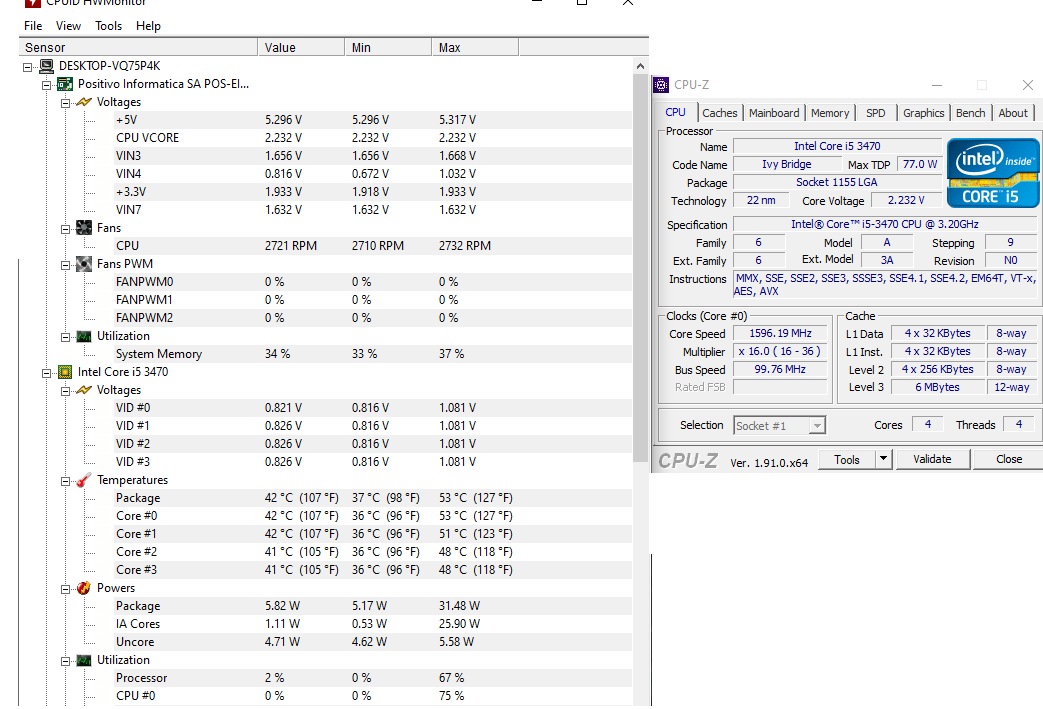Click the Bus Speed 99.76 MHz field
The height and width of the screenshot is (709, 1043).
[780, 369]
